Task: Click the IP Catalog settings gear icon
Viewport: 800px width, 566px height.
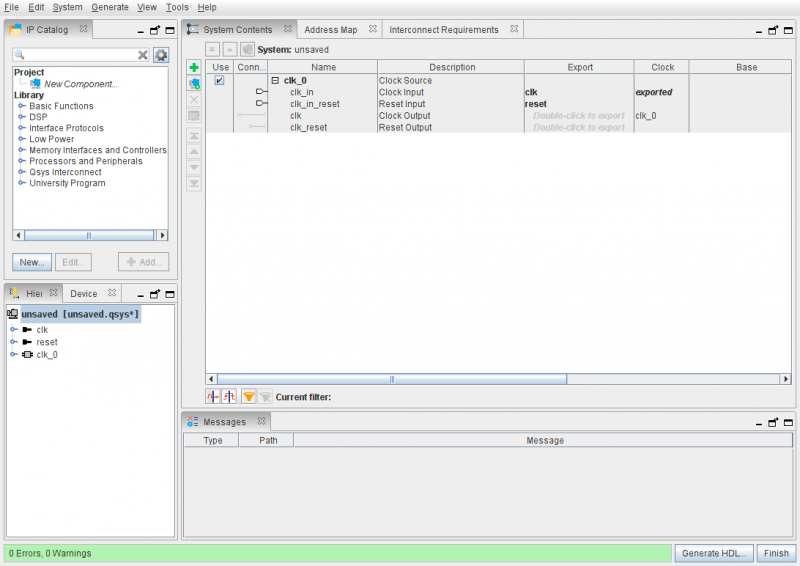Action: (x=161, y=55)
